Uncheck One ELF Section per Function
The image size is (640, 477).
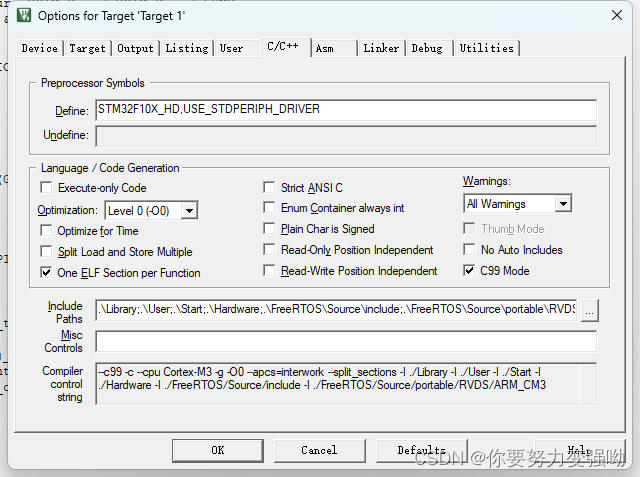47,272
